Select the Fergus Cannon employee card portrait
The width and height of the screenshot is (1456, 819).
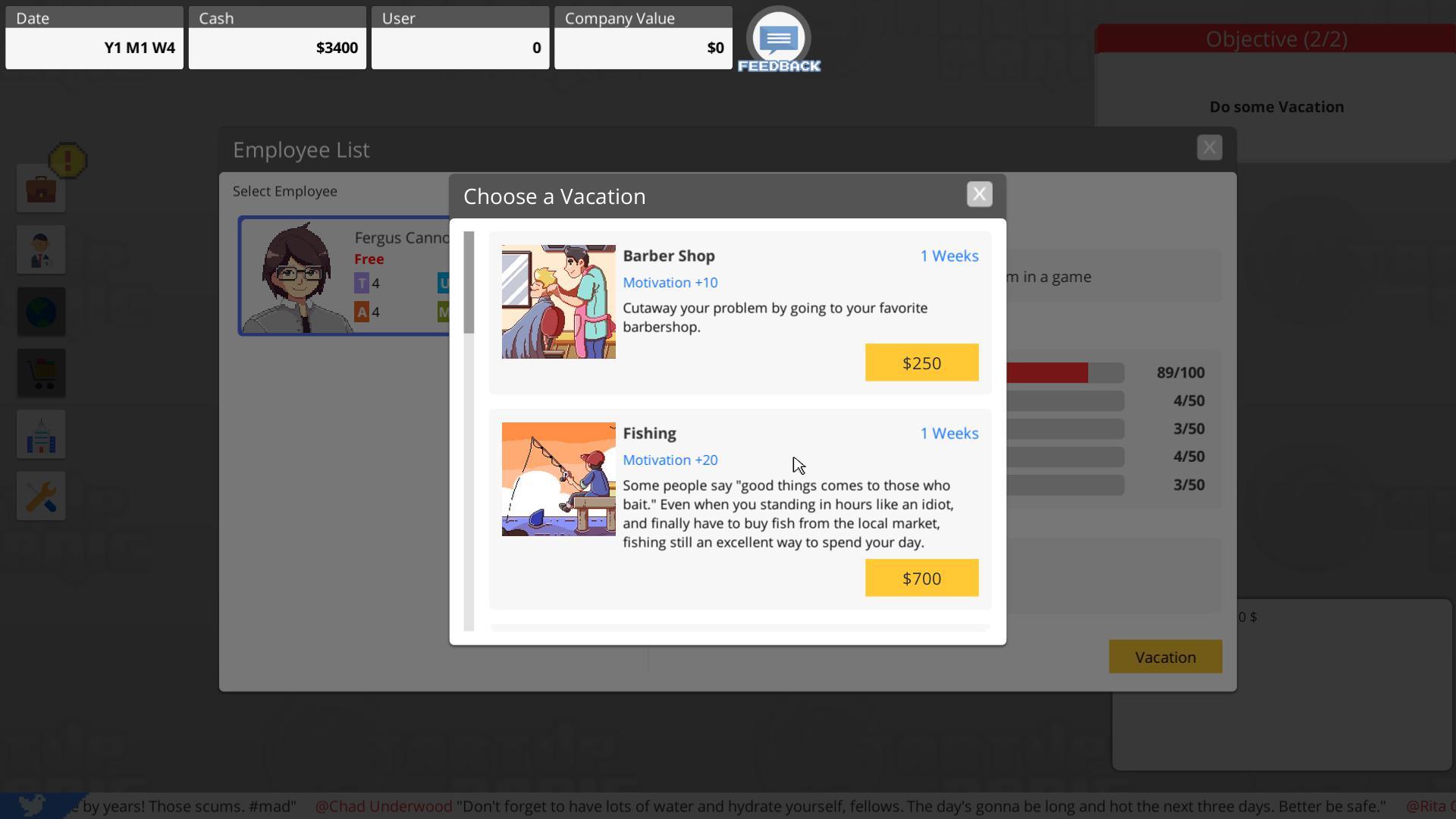point(298,277)
